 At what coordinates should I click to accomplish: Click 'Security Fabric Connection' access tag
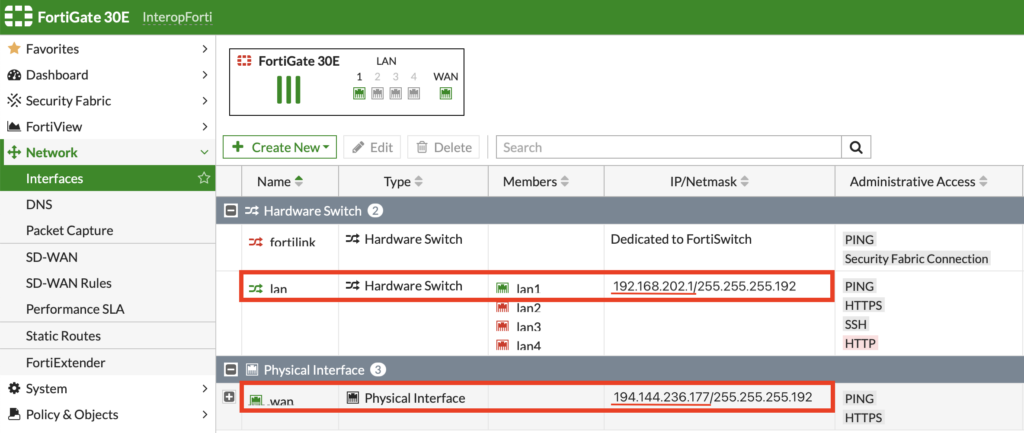pos(916,259)
